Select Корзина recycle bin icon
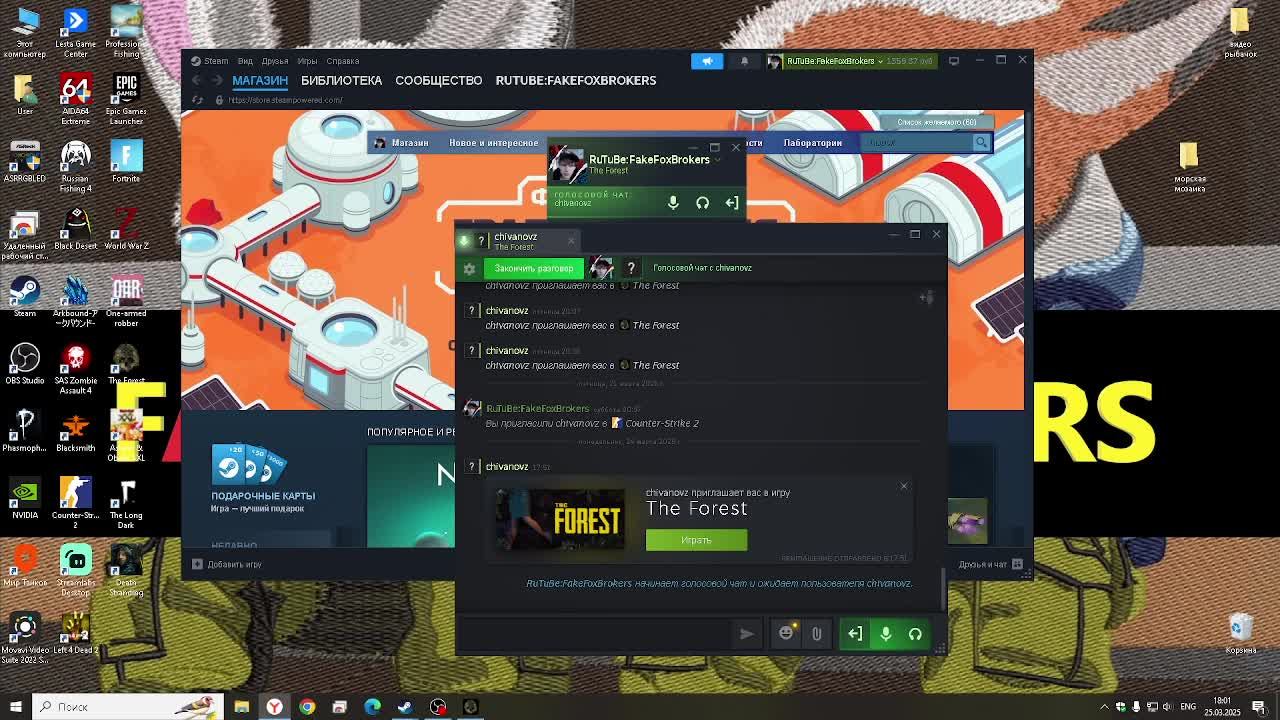Screen dimensions: 1280x720 click(x=1240, y=634)
